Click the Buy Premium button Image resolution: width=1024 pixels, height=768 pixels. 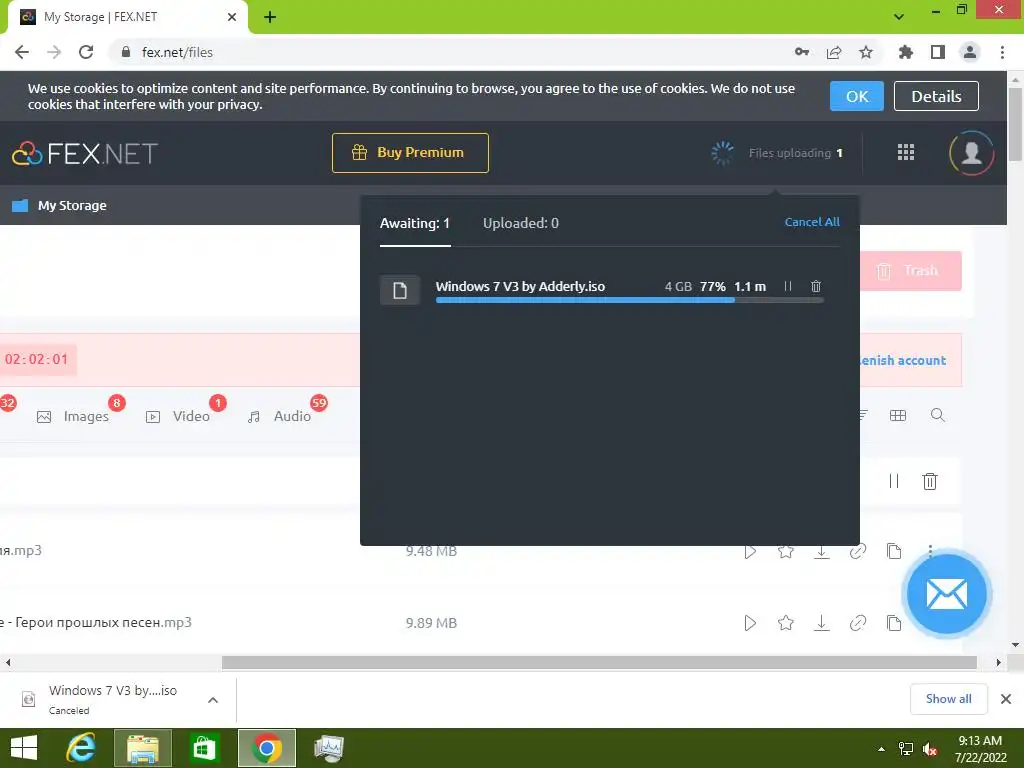(410, 153)
